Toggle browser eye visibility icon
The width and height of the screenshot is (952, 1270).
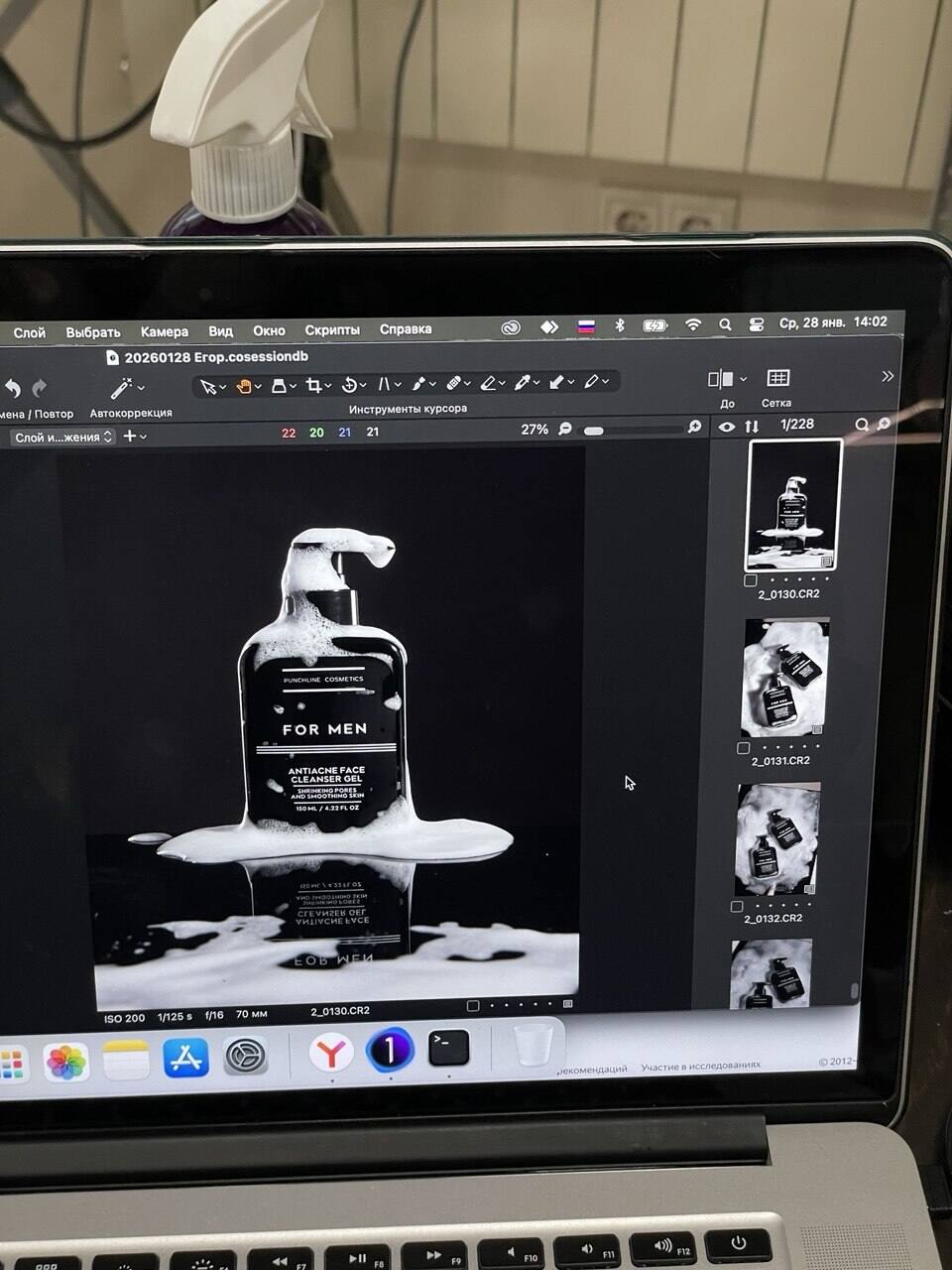tap(727, 427)
